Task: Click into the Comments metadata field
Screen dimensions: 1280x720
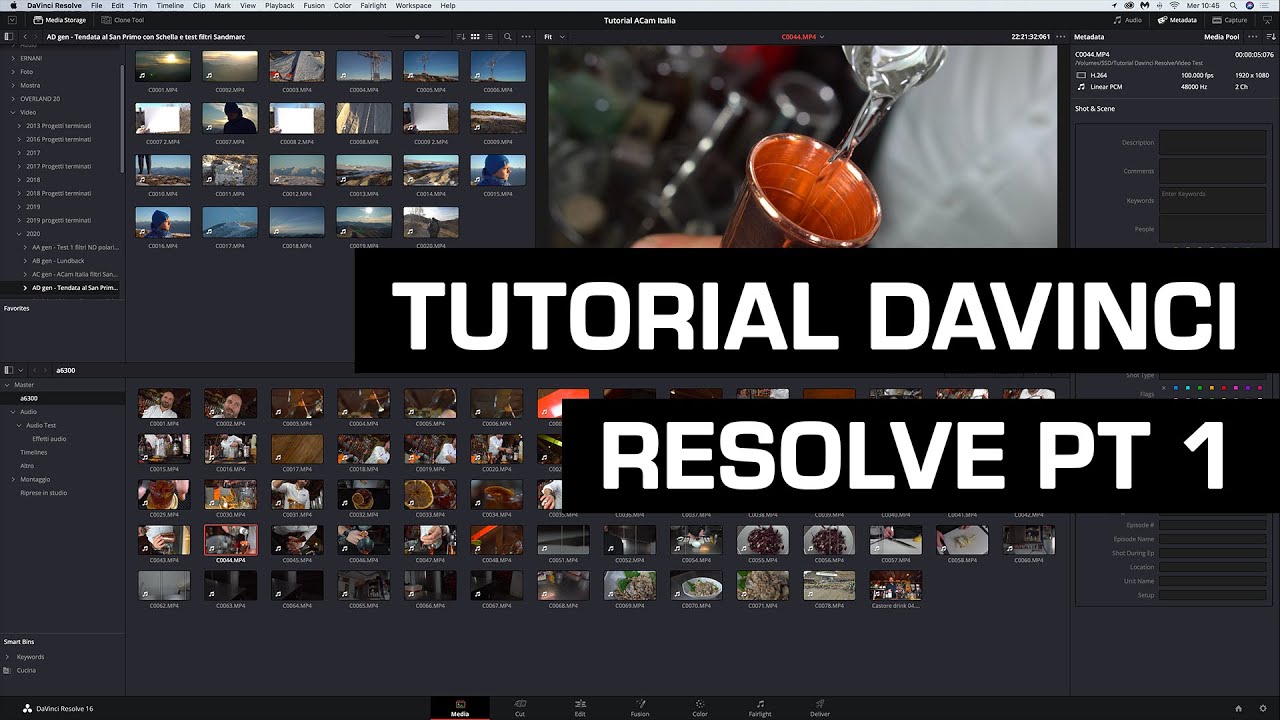Action: (x=1212, y=171)
